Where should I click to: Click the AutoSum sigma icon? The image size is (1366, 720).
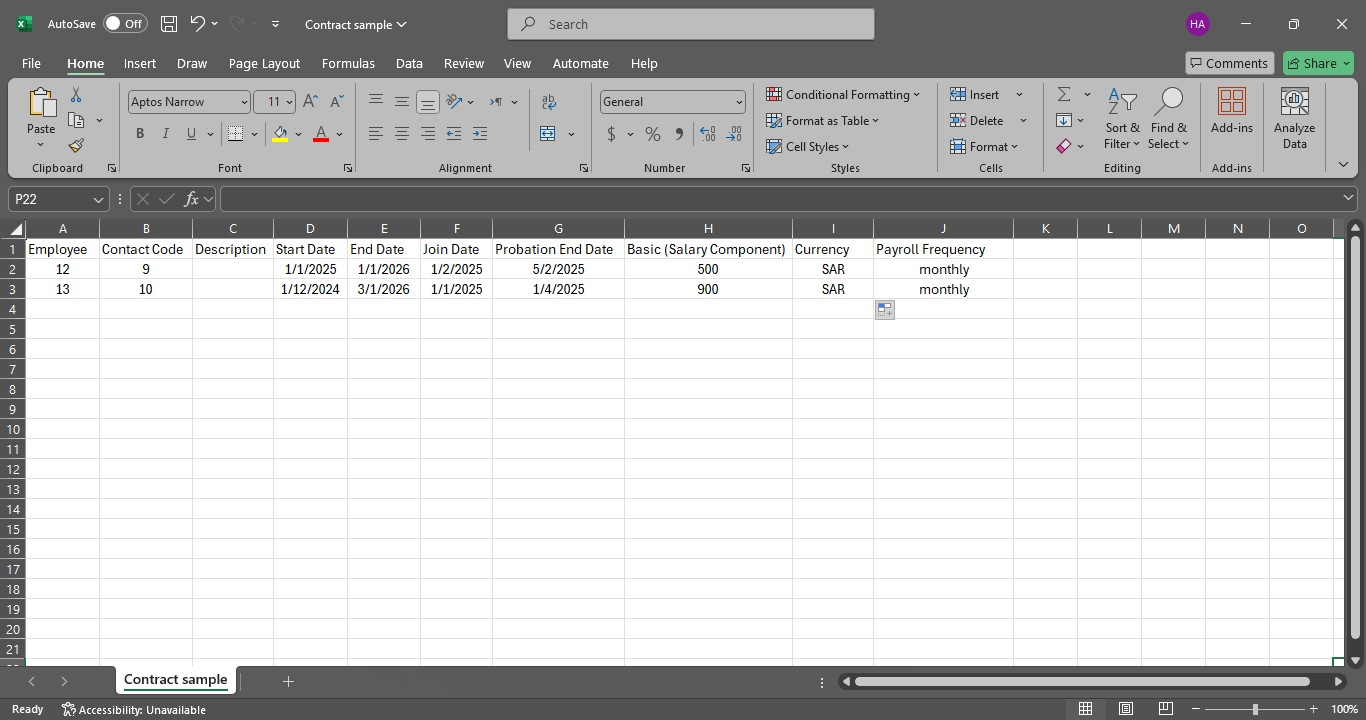click(x=1064, y=94)
